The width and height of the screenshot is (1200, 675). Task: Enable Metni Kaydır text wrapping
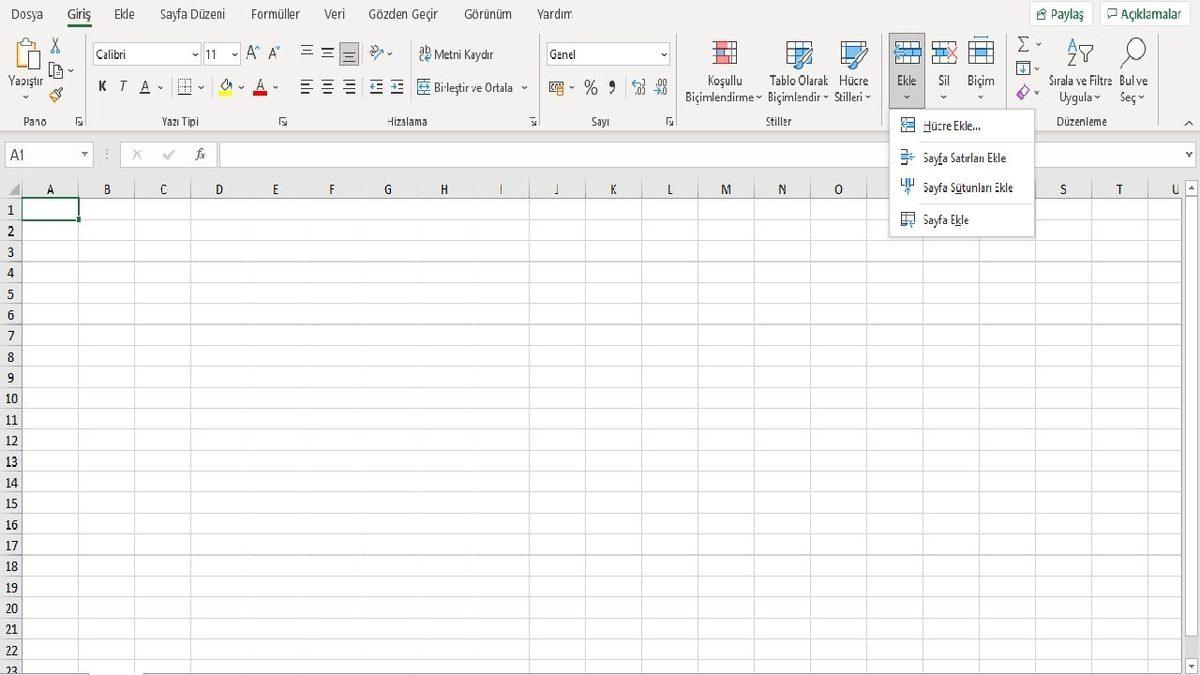click(455, 54)
